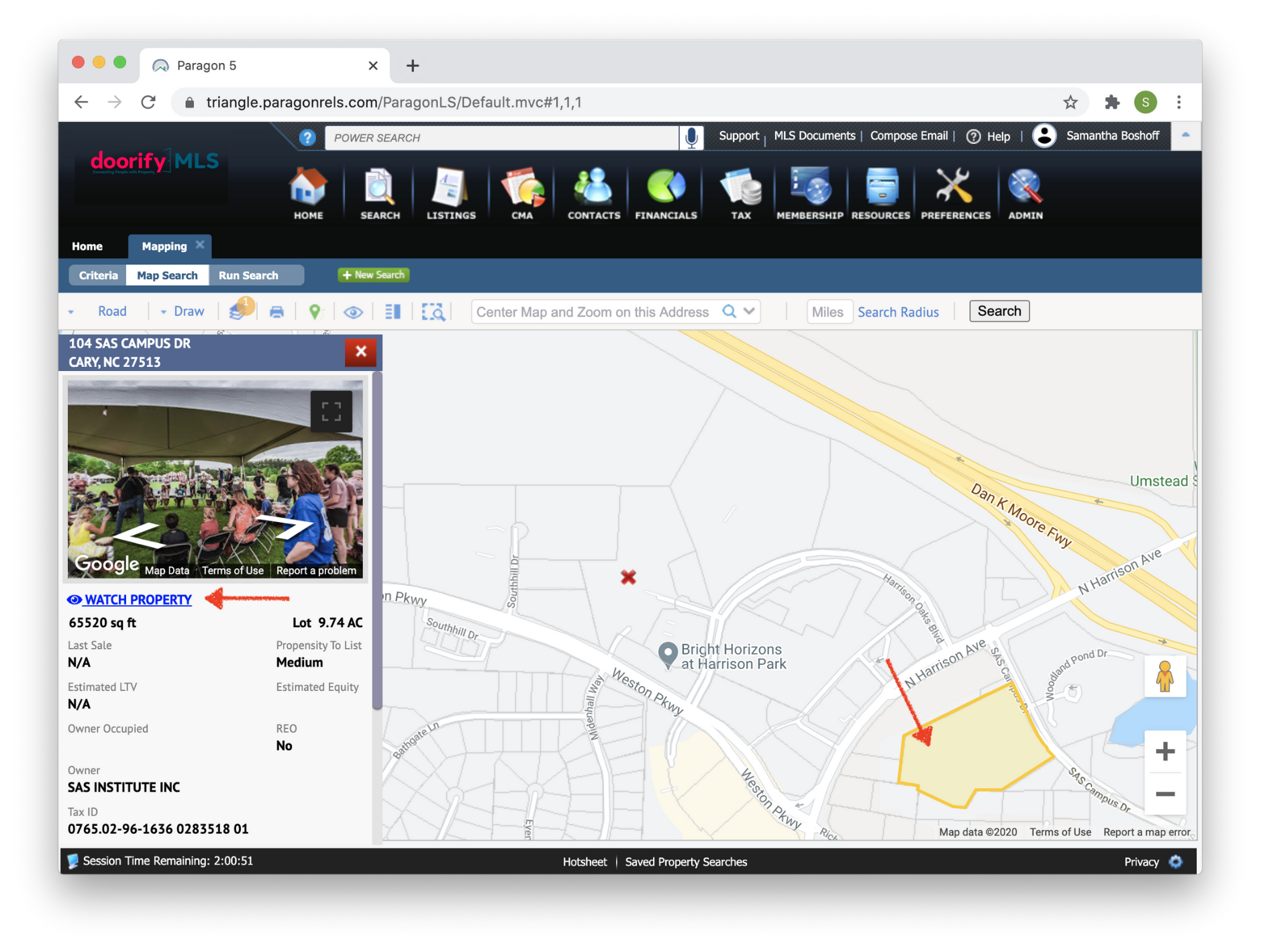Click the map layers icon with badge
The height and width of the screenshot is (952, 1261).
coord(240,311)
